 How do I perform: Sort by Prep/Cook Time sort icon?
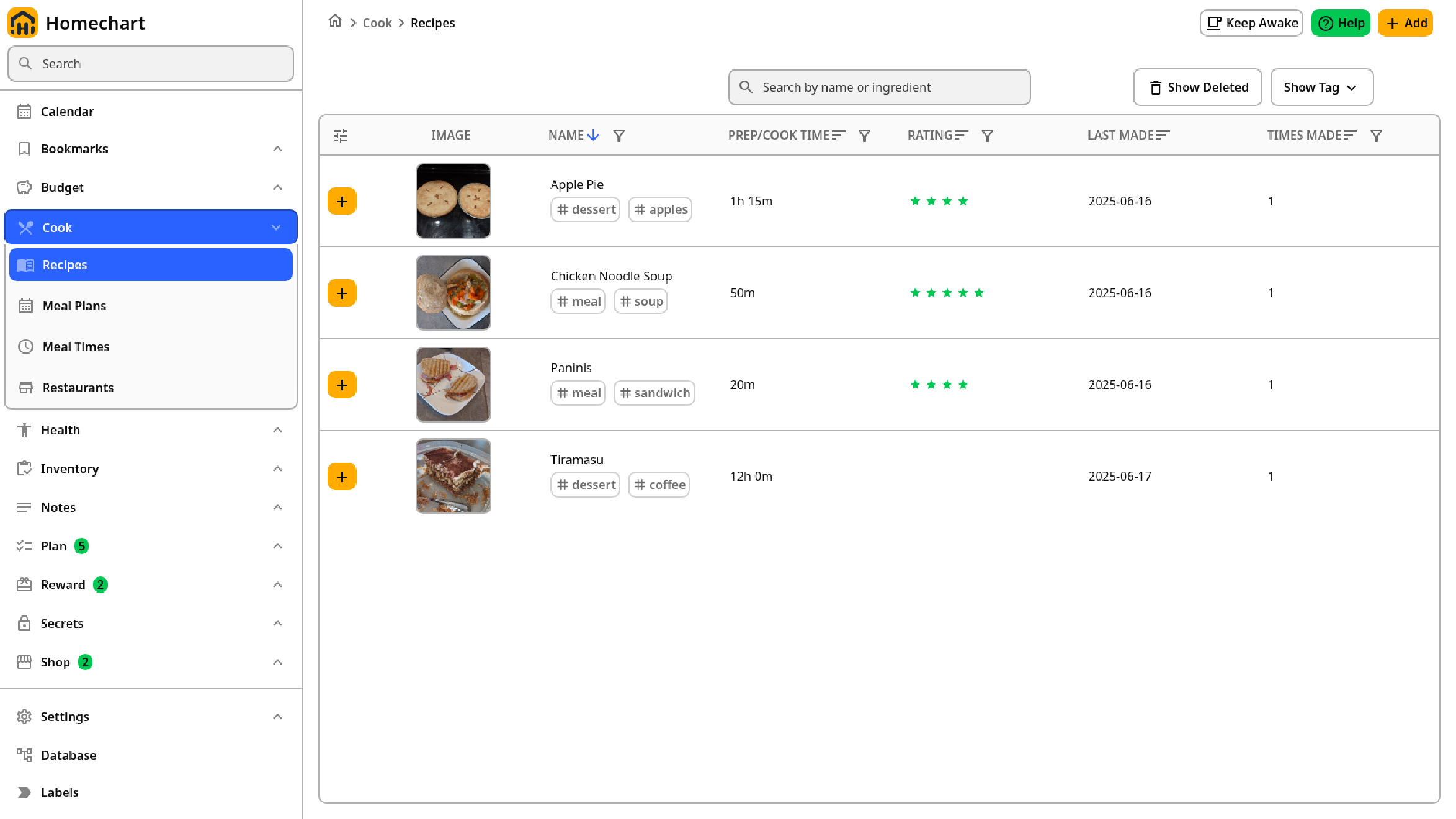click(838, 135)
